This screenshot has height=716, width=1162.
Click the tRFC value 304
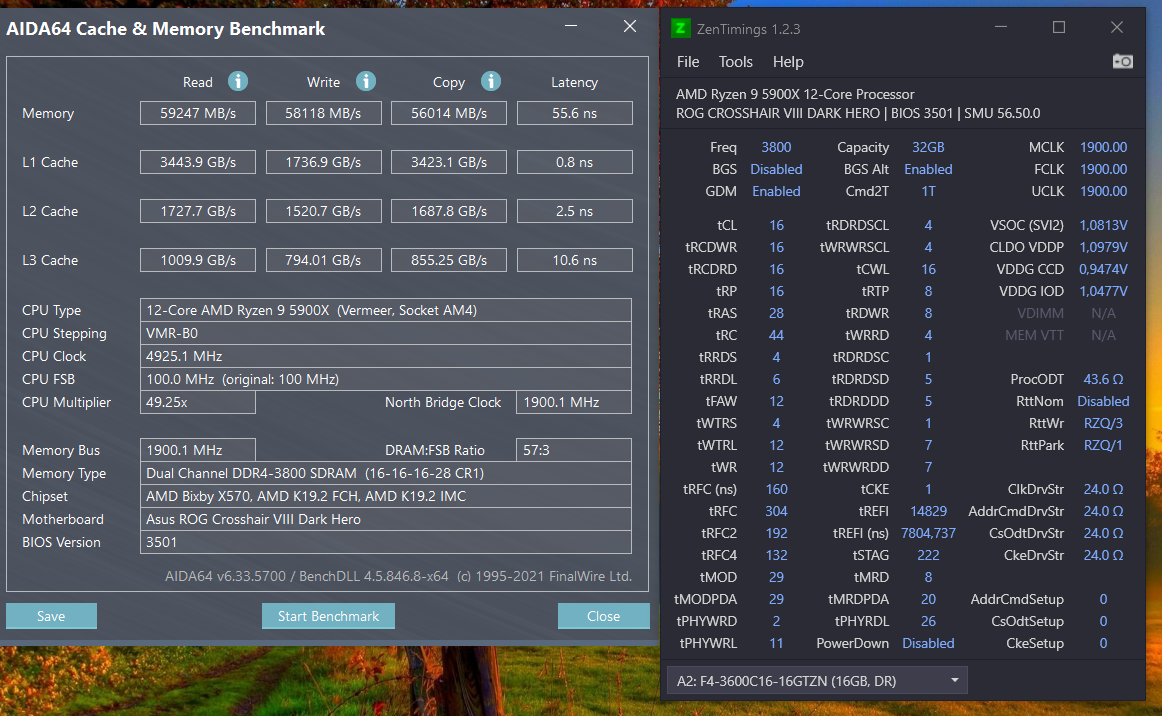pos(776,511)
